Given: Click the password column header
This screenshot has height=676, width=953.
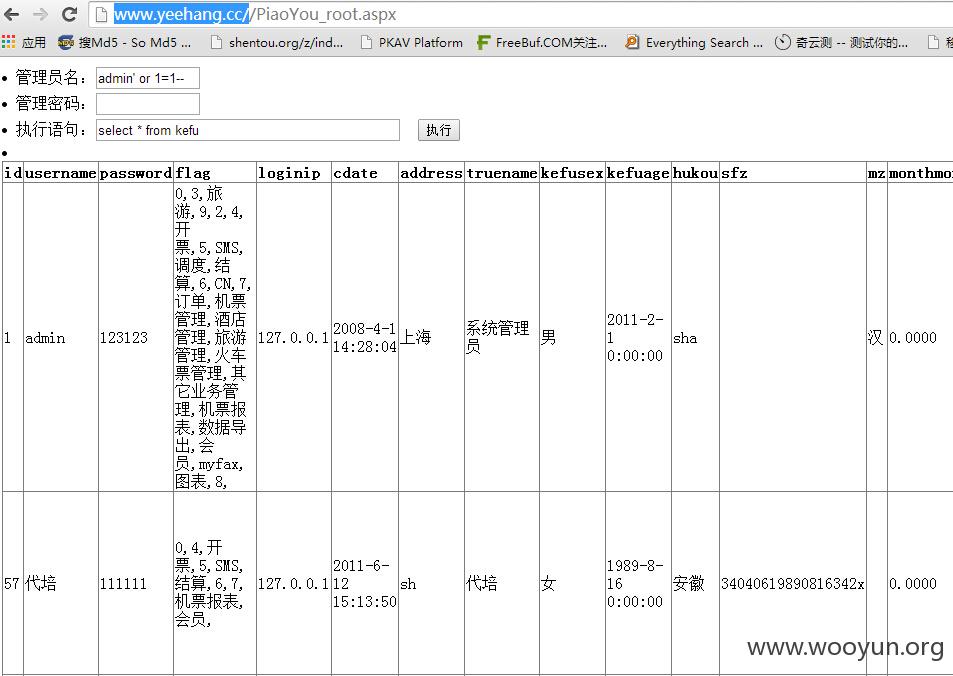Looking at the screenshot, I should click(136, 173).
